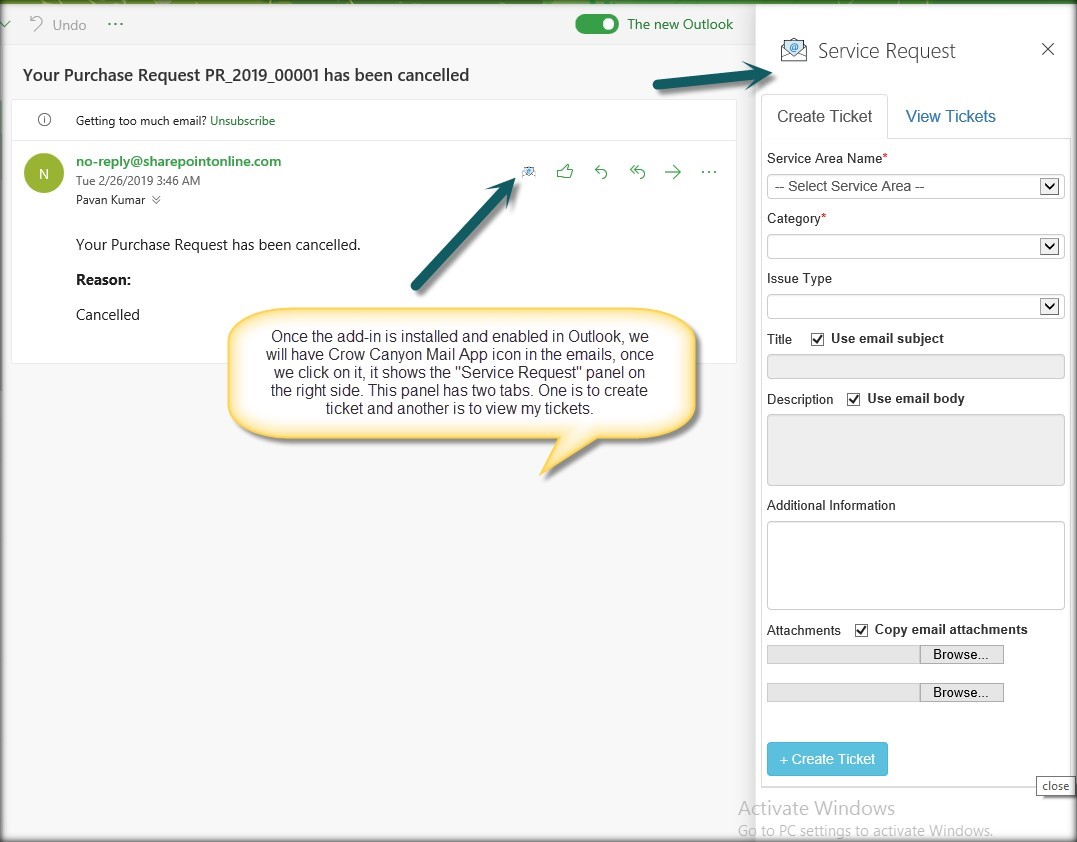Click sender address no-reply@sharepointonline.com
Viewport: 1077px width, 842px height.
[179, 161]
